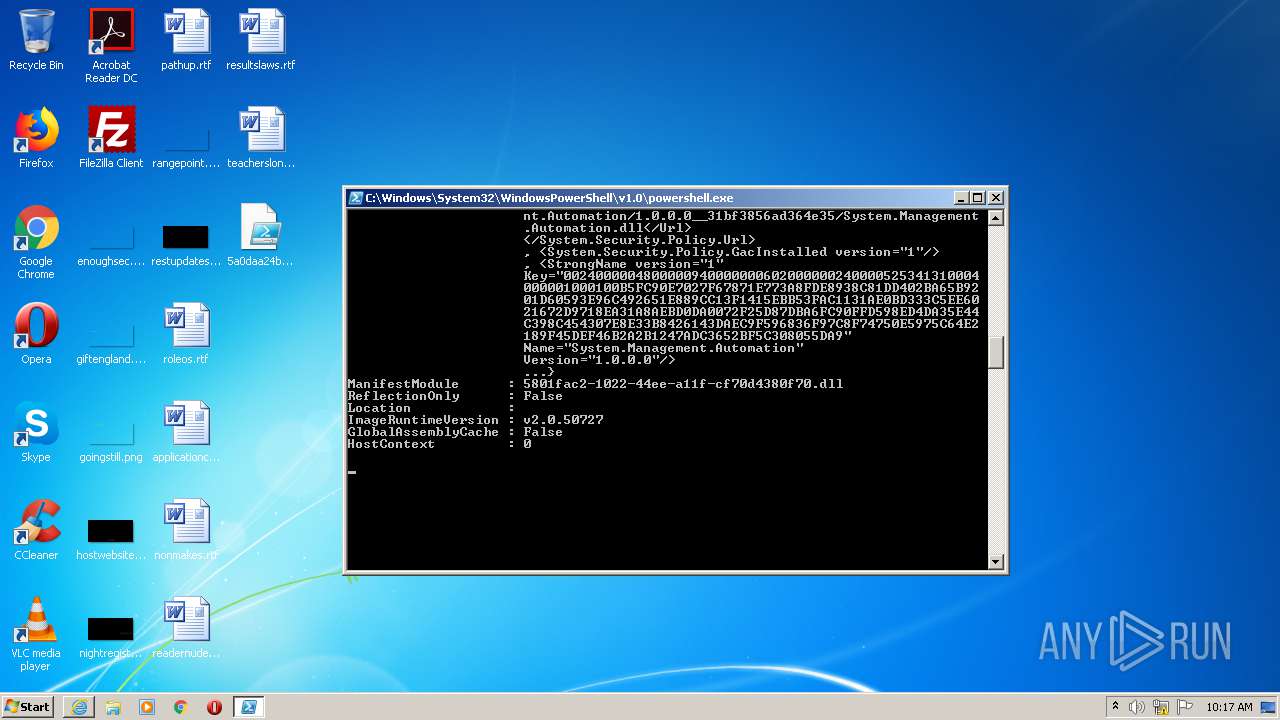
Task: Launch CCleaner from the desktop
Action: (36, 530)
